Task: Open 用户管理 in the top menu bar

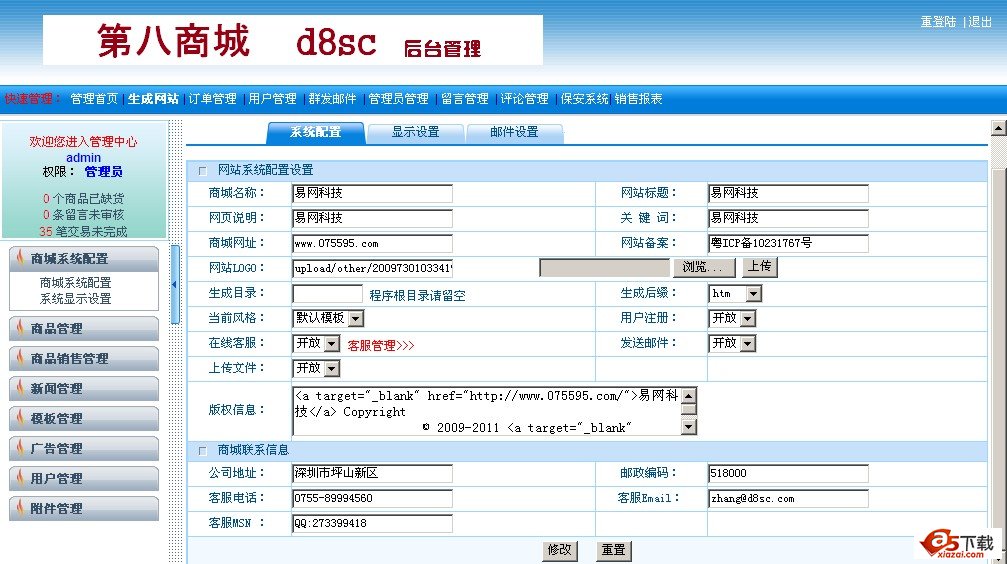Action: 272,99
